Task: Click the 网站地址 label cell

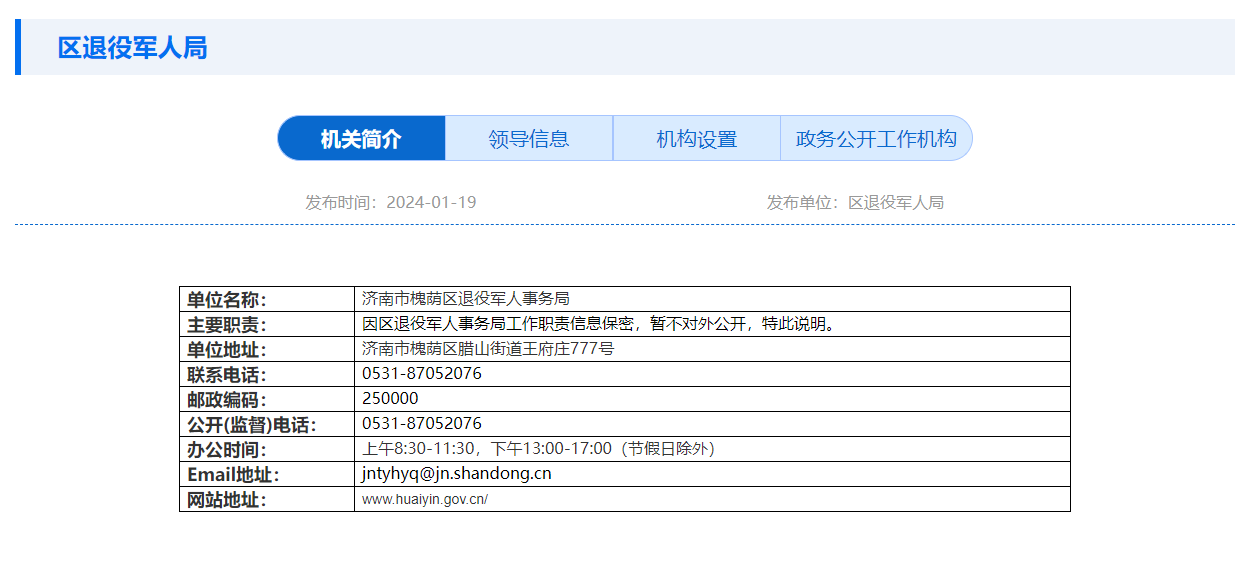Action: click(x=267, y=499)
